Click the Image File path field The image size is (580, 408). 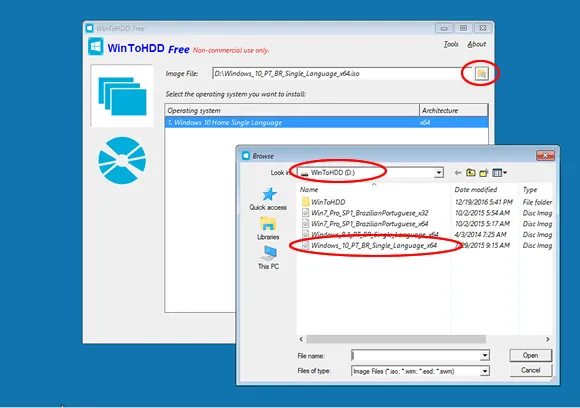click(343, 73)
